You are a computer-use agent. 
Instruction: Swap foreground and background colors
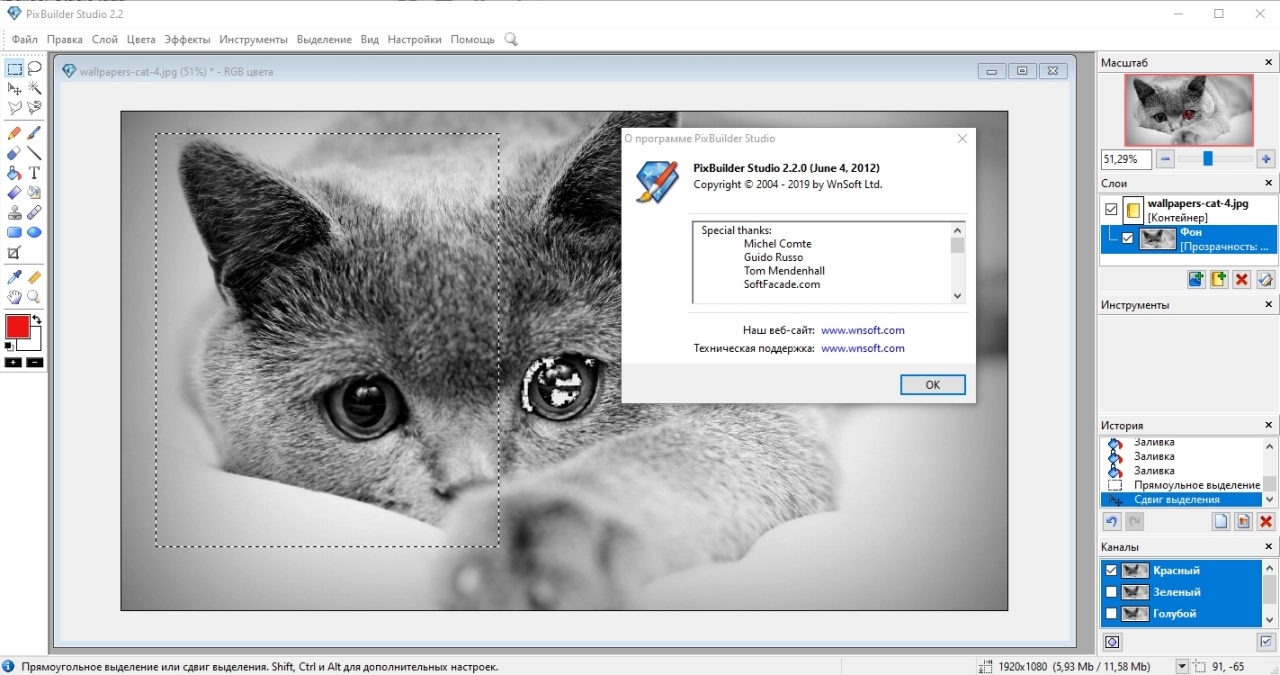37,319
